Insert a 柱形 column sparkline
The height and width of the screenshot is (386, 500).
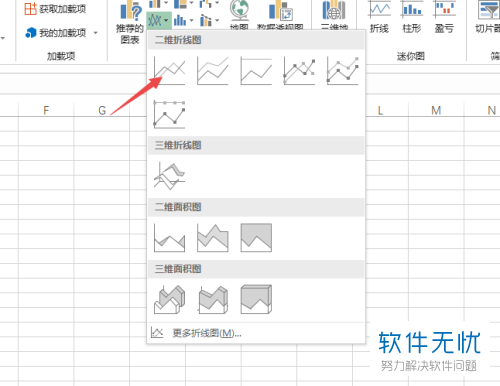pyautogui.click(x=412, y=17)
